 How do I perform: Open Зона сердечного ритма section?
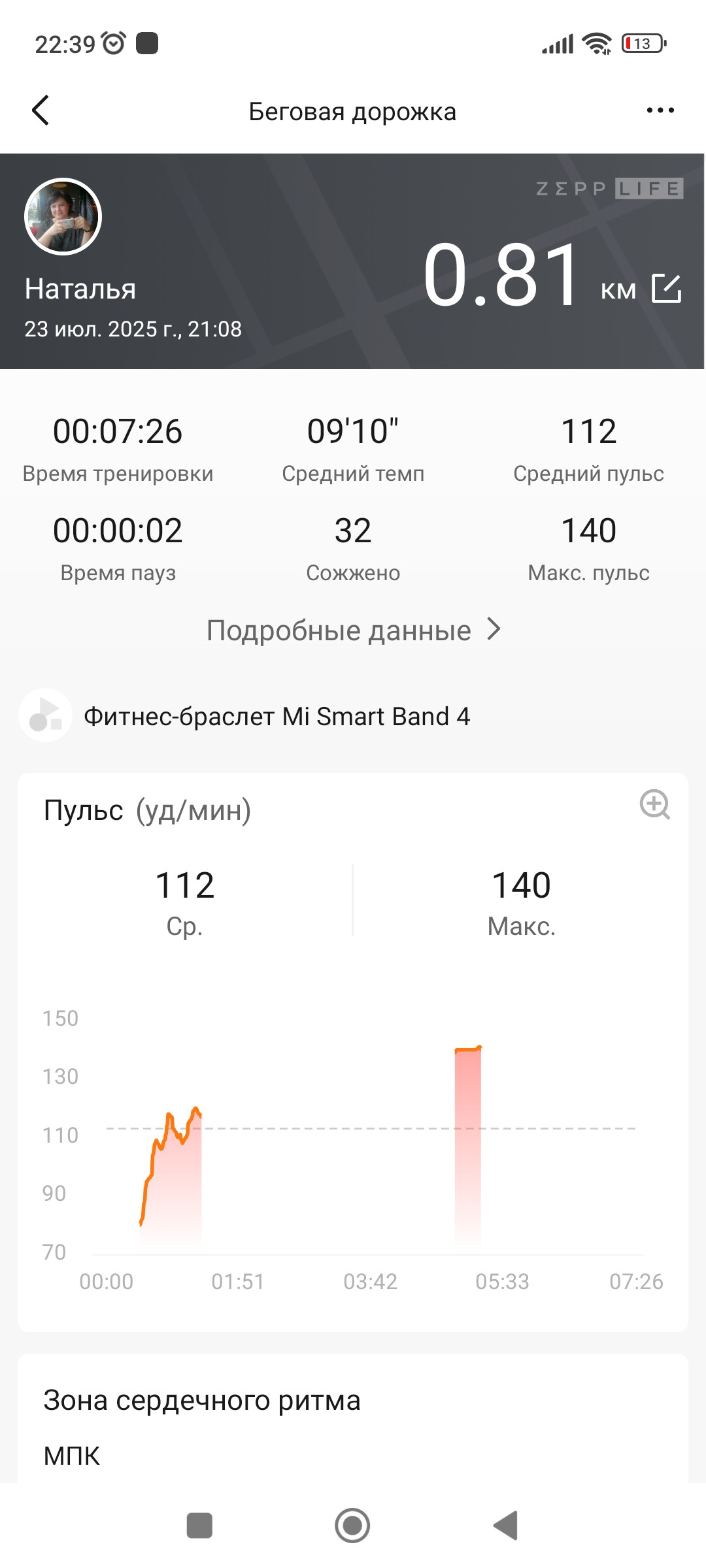tap(202, 1400)
